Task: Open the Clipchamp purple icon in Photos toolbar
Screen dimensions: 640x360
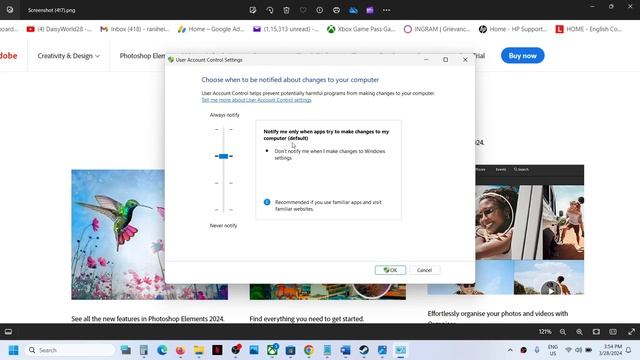Action: (370, 10)
